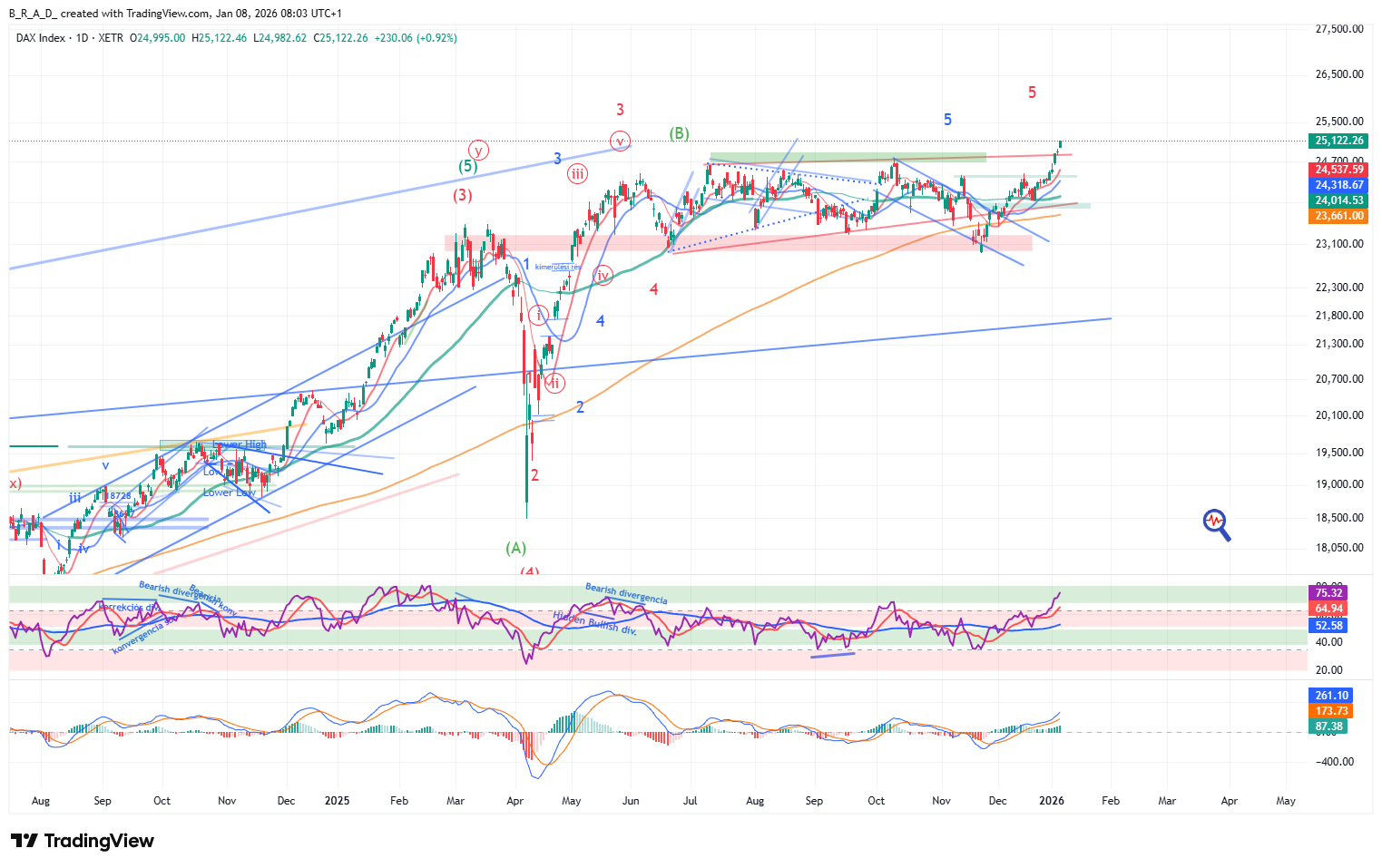This screenshot has height=868, width=1382.
Task: Click the 2026 date on time axis
Action: [x=1052, y=801]
